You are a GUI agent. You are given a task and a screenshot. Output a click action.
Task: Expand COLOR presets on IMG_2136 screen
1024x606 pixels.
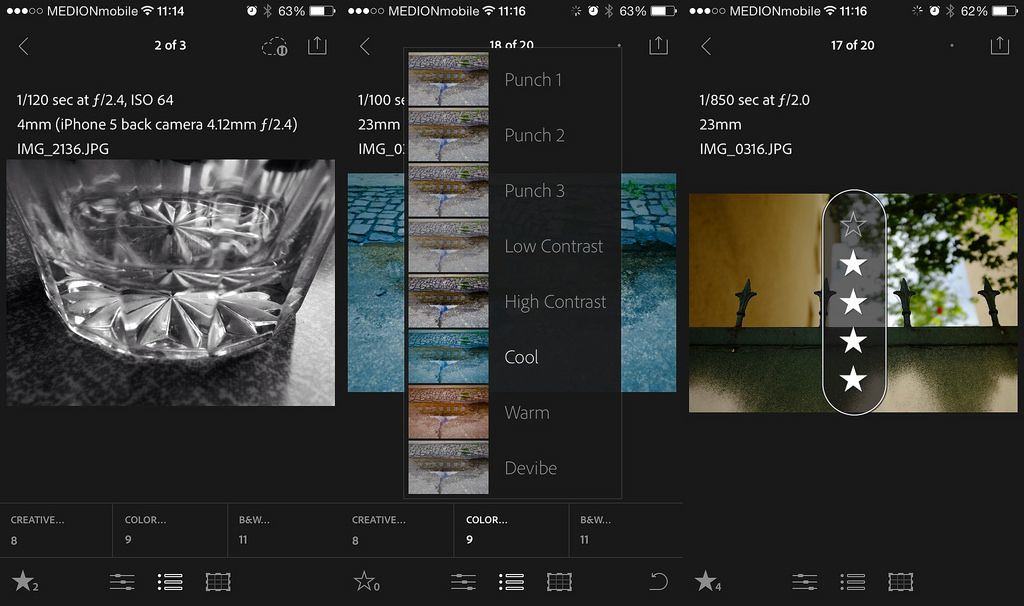tap(170, 530)
